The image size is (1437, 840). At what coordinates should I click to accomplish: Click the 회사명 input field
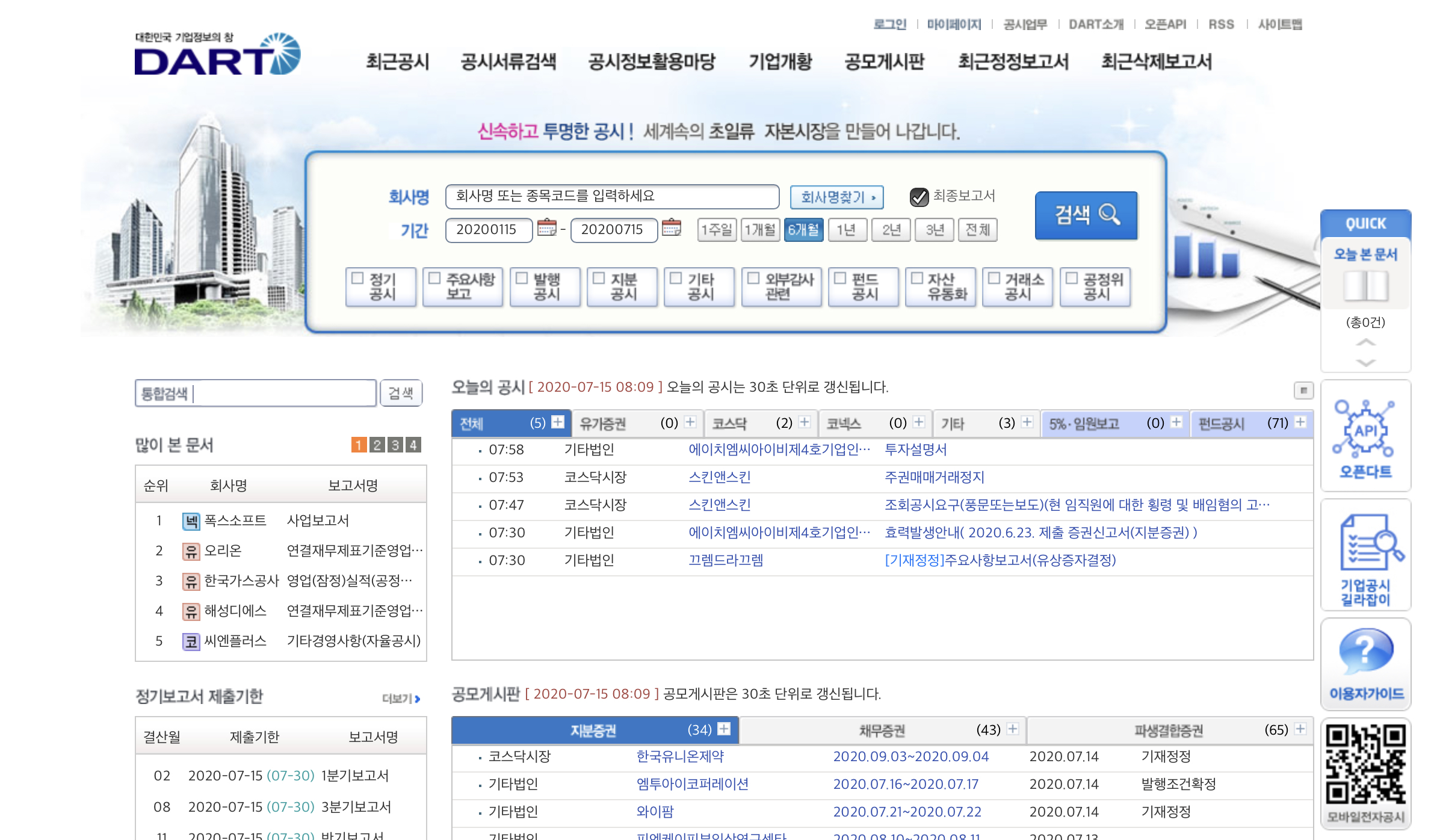point(612,196)
